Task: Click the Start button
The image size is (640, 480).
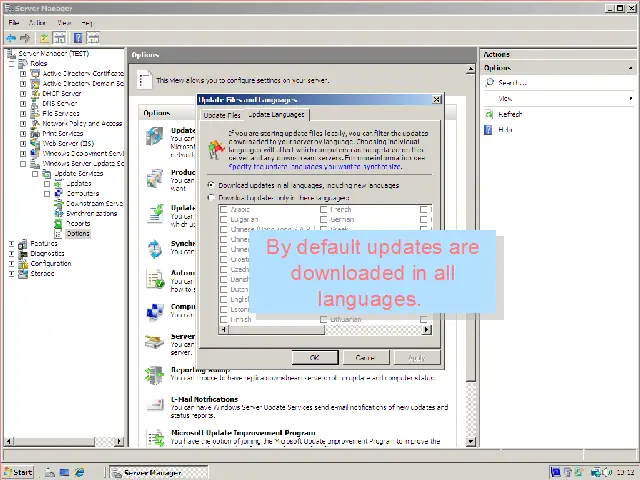Action: [x=18, y=472]
